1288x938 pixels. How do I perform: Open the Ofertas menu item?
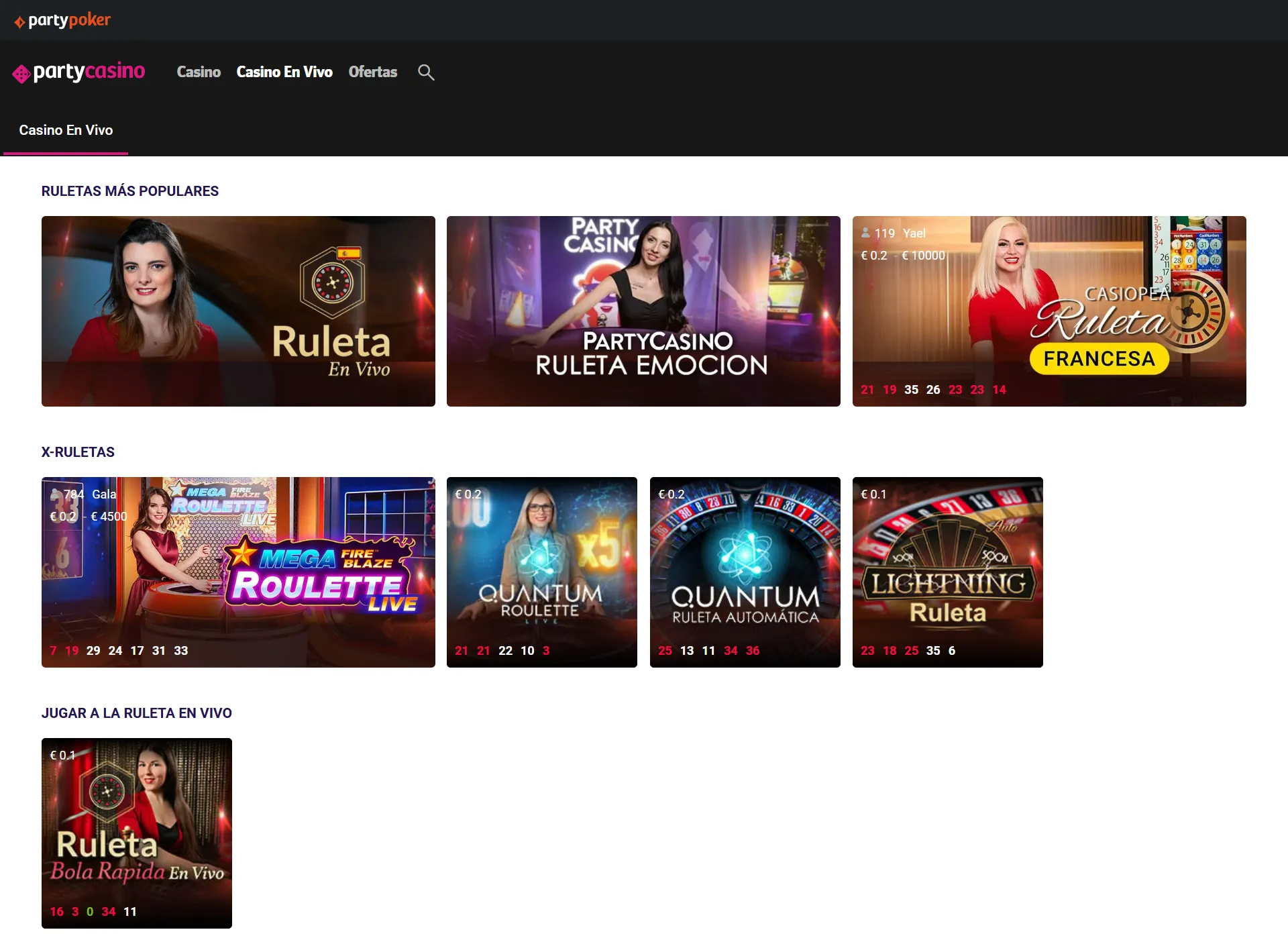tap(373, 72)
